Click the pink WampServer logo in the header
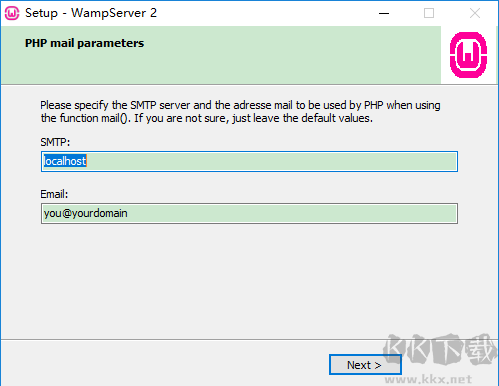The height and width of the screenshot is (386, 499). [x=468, y=55]
